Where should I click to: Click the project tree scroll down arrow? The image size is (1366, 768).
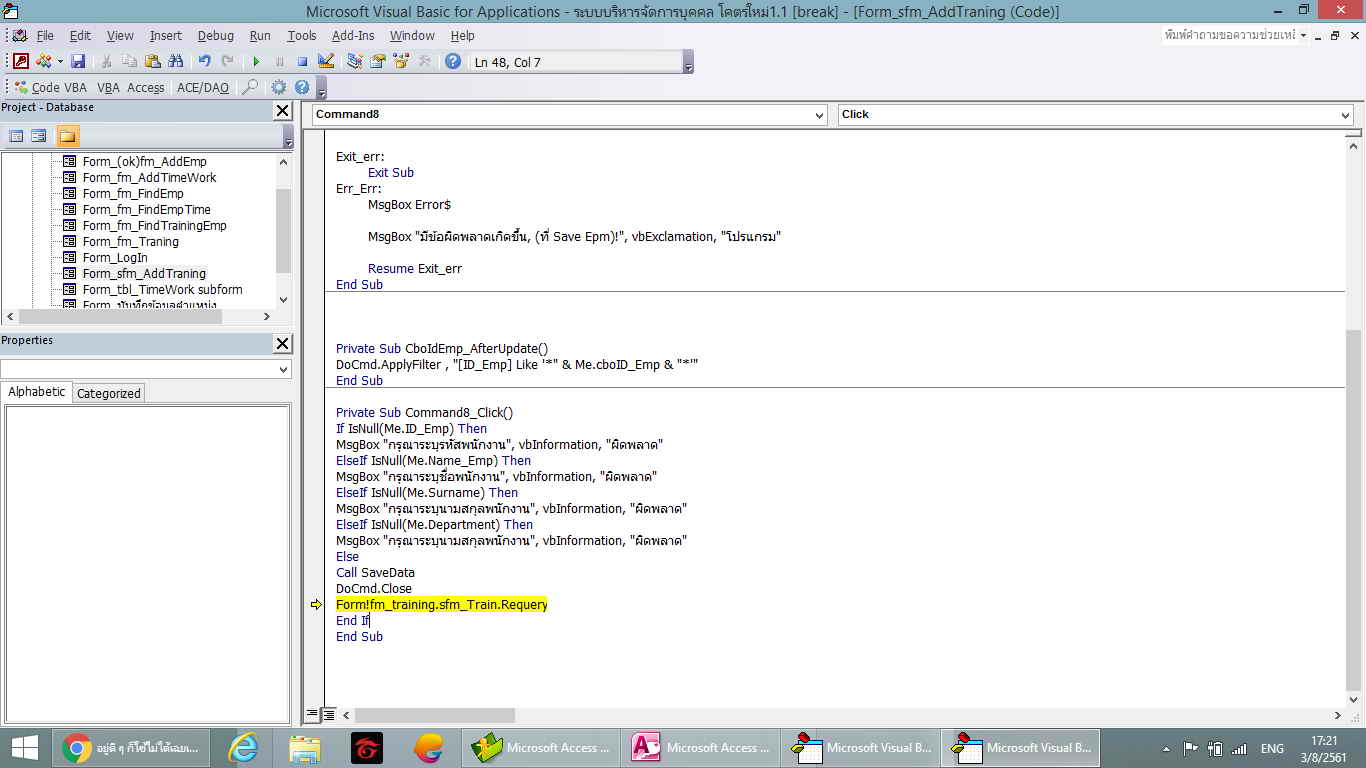tap(283, 299)
